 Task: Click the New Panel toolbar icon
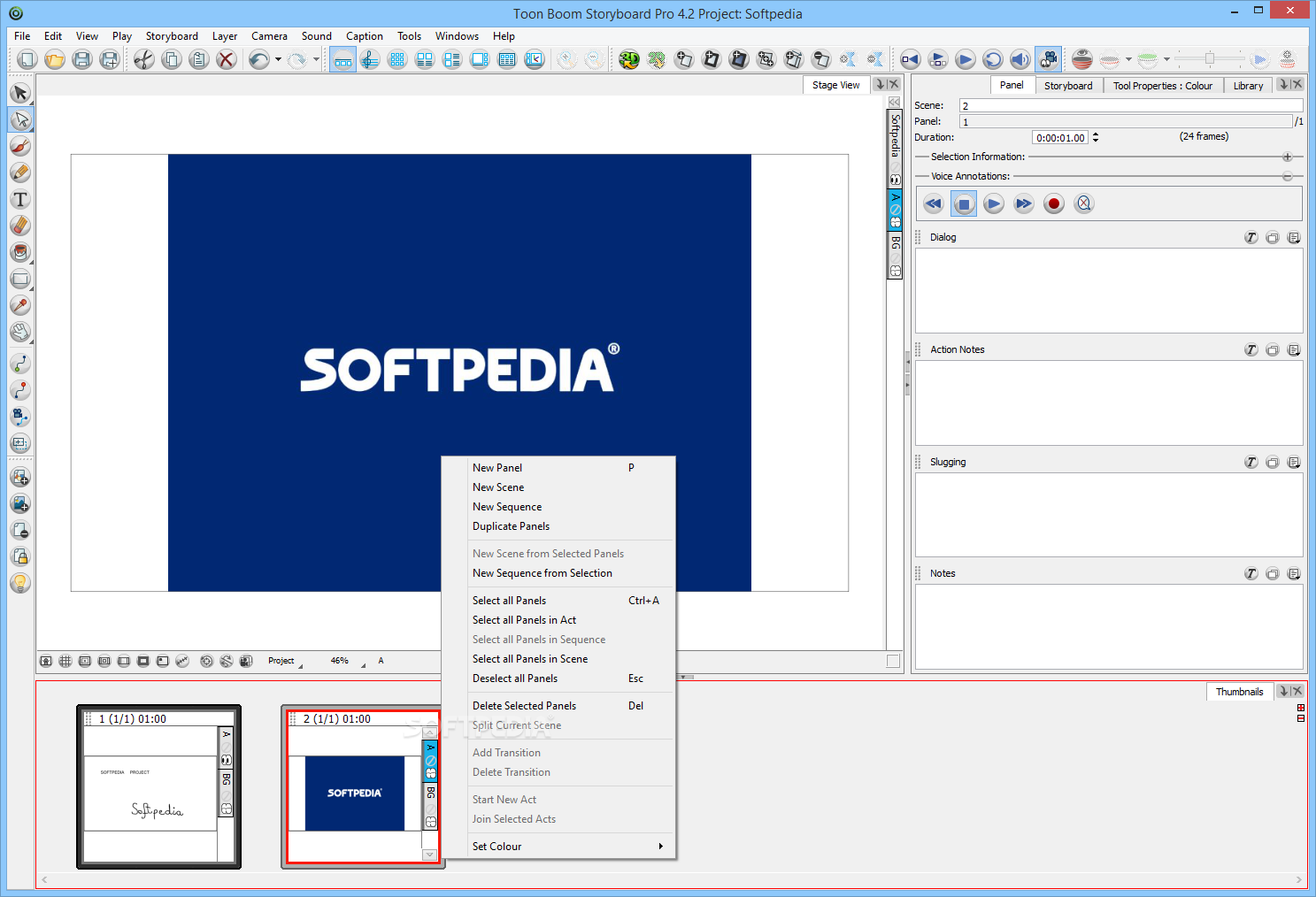click(684, 59)
